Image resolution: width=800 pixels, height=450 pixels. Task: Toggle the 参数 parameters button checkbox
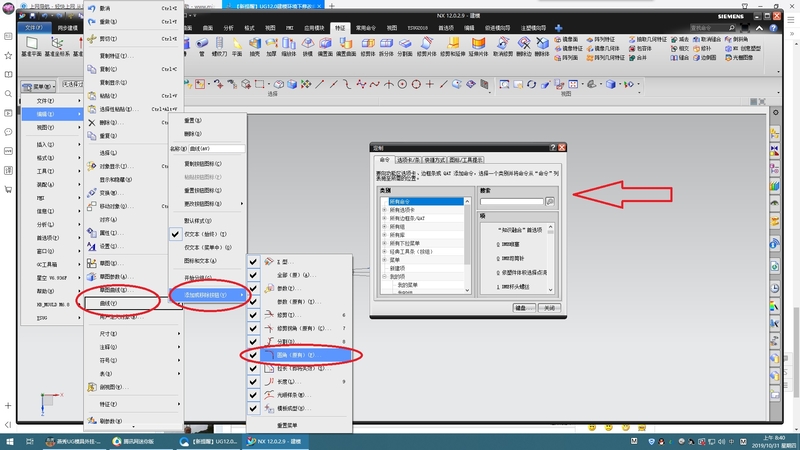coord(253,288)
